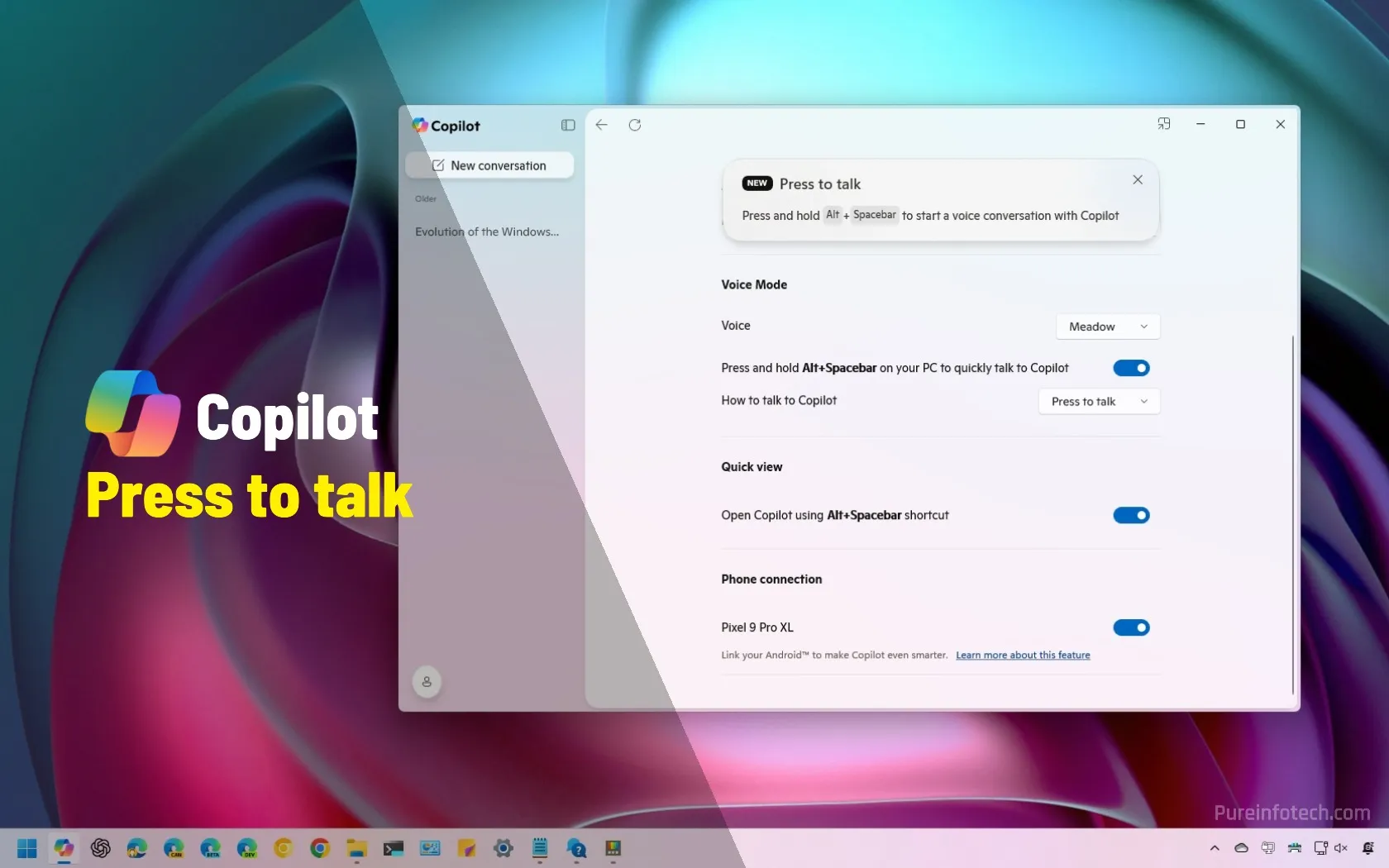The height and width of the screenshot is (868, 1389).
Task: Click the settings page vertical scrollbar
Action: point(1293,514)
